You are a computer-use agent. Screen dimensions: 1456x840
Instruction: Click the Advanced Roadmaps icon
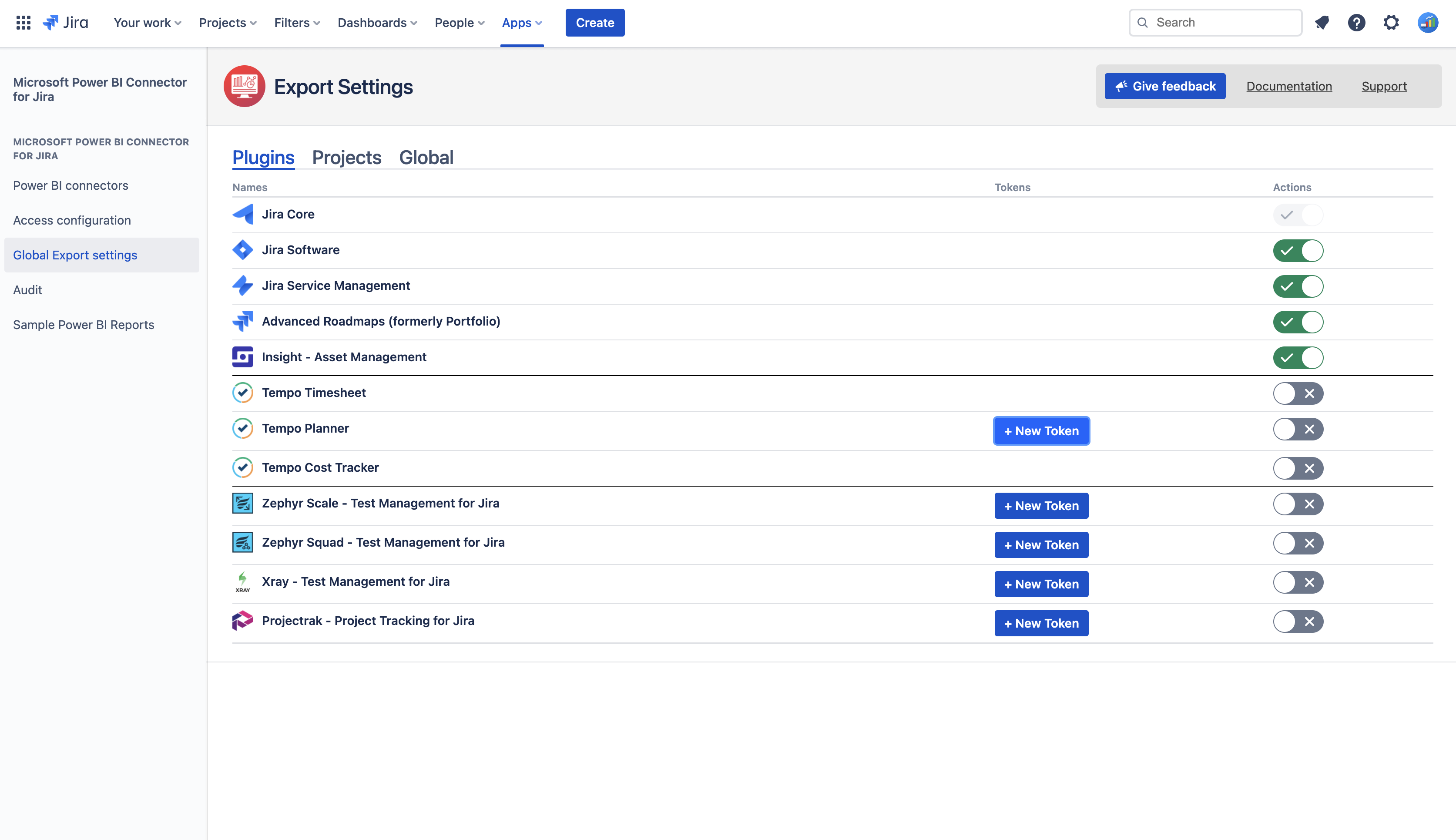(243, 321)
